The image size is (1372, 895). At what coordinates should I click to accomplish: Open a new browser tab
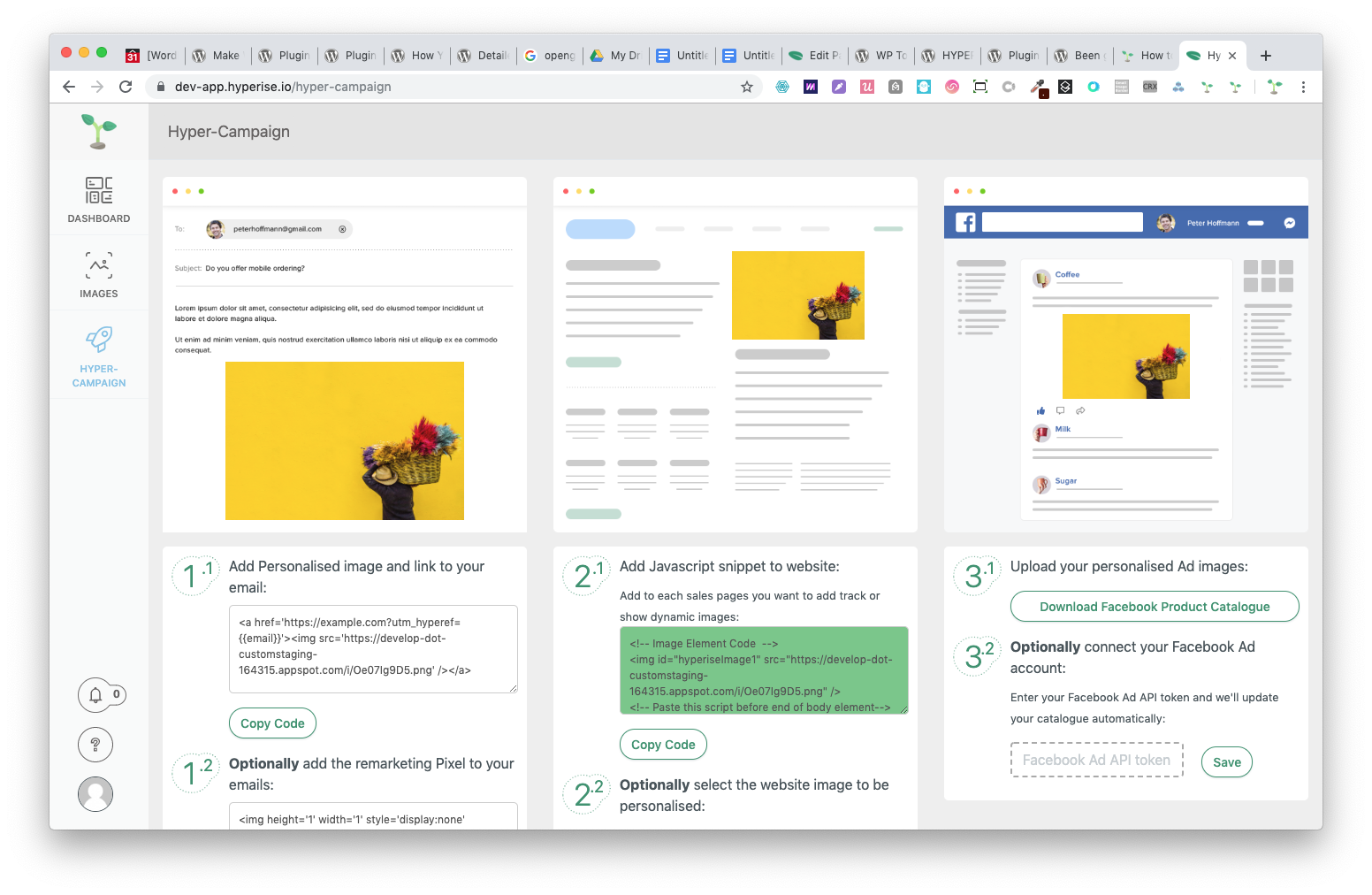tap(1266, 56)
